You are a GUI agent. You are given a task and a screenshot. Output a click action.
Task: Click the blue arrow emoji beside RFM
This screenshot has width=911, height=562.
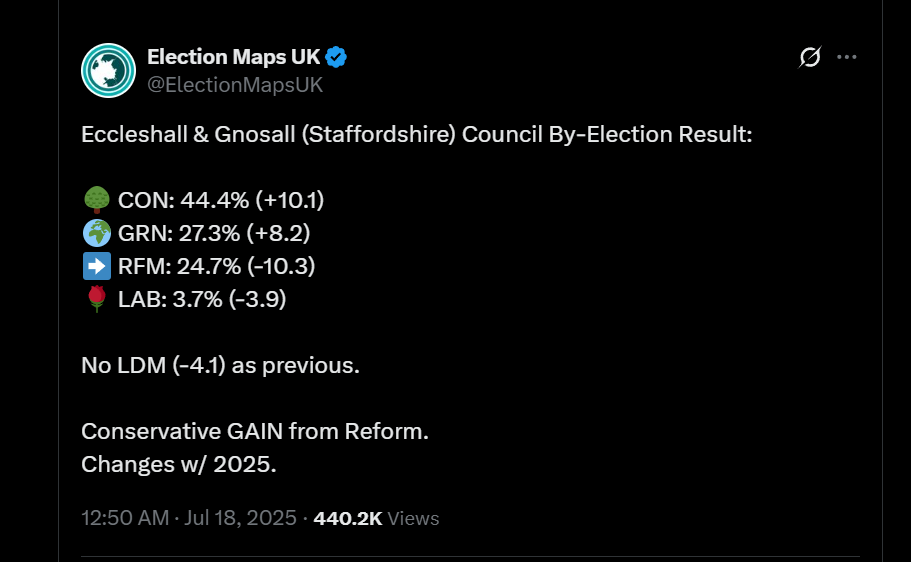96,266
